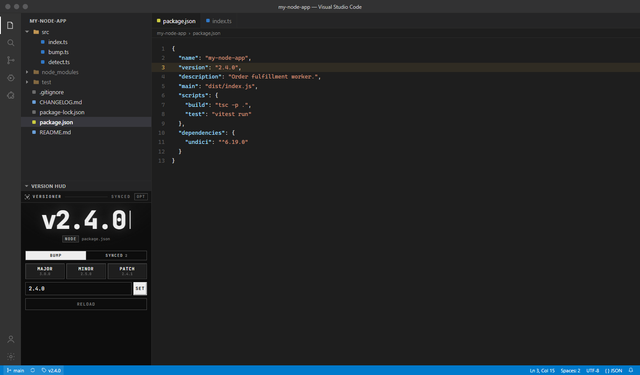Click the RELOAD button in Version HUD

point(86,304)
